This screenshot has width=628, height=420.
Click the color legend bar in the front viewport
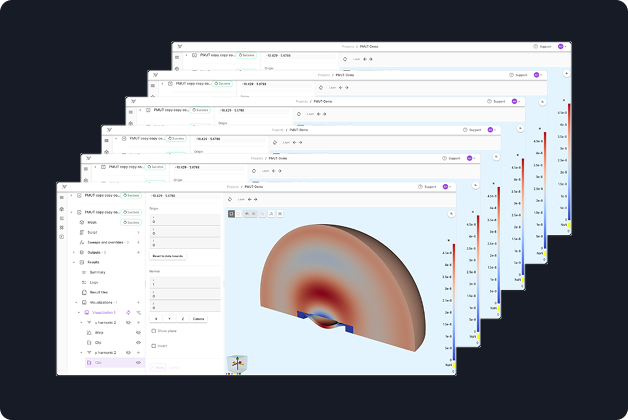coord(454,302)
